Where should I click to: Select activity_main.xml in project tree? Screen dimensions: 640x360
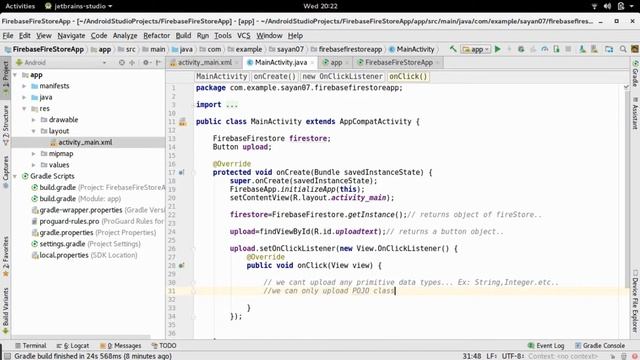[85, 142]
